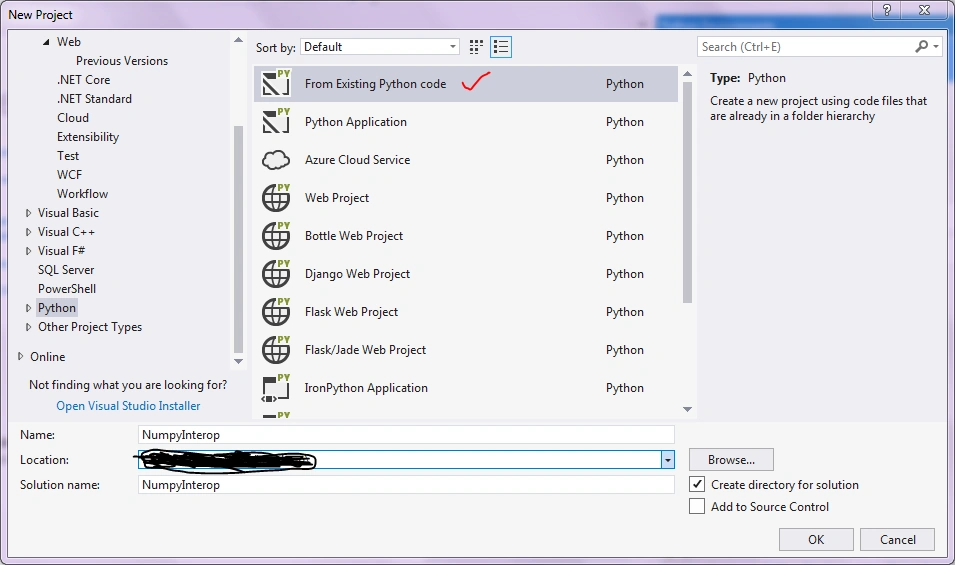Screen dimensions: 955x565
Task: Click the Browse... button
Action: pos(731,460)
